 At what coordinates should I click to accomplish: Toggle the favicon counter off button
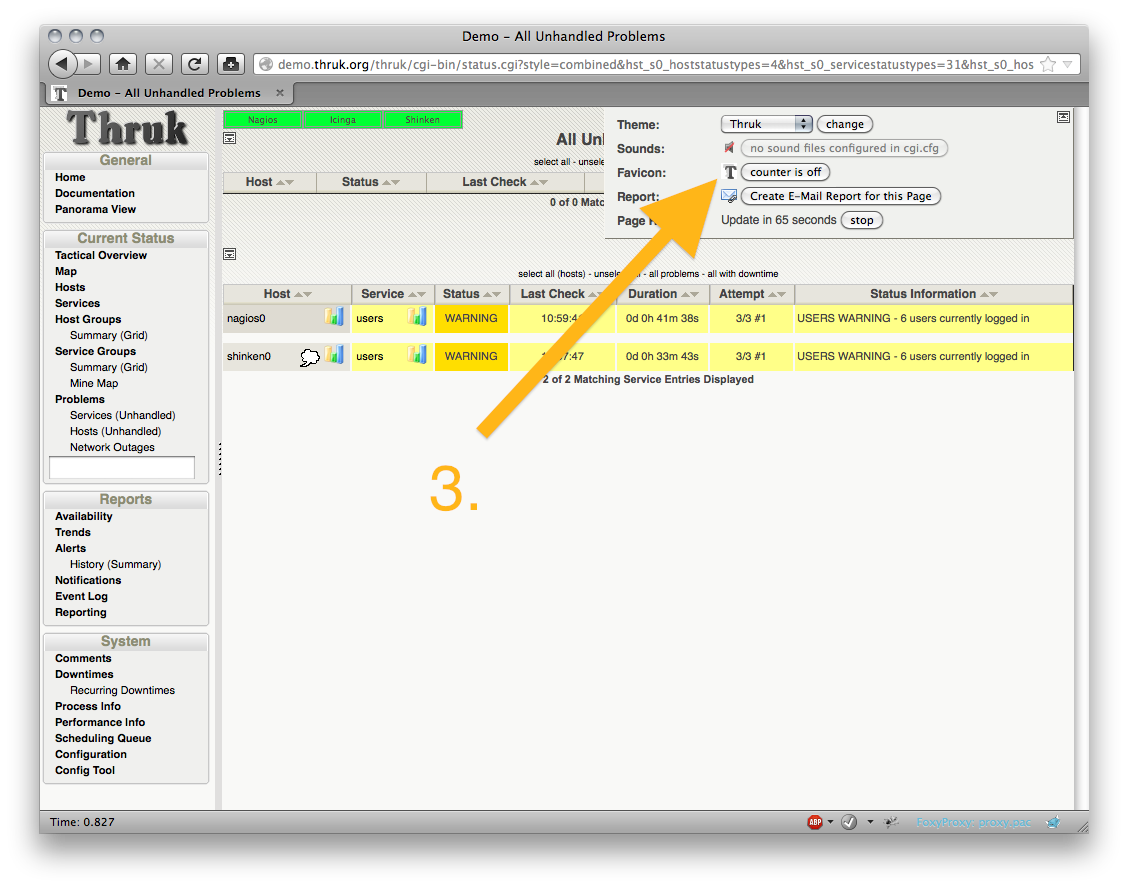[785, 172]
